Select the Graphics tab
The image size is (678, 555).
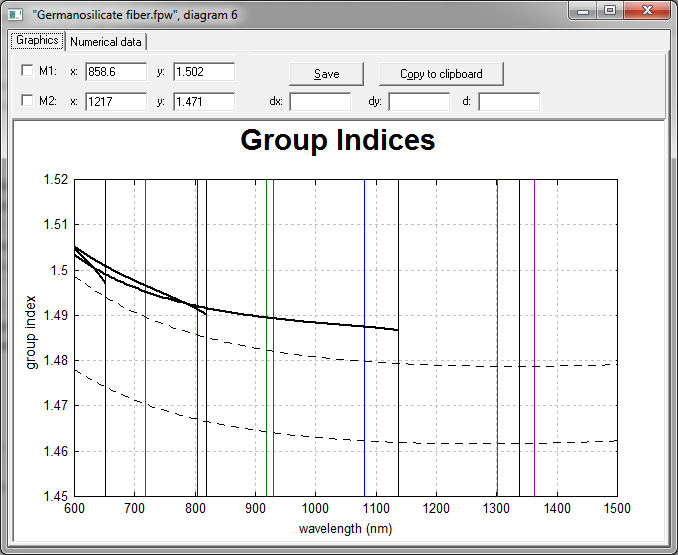click(38, 41)
